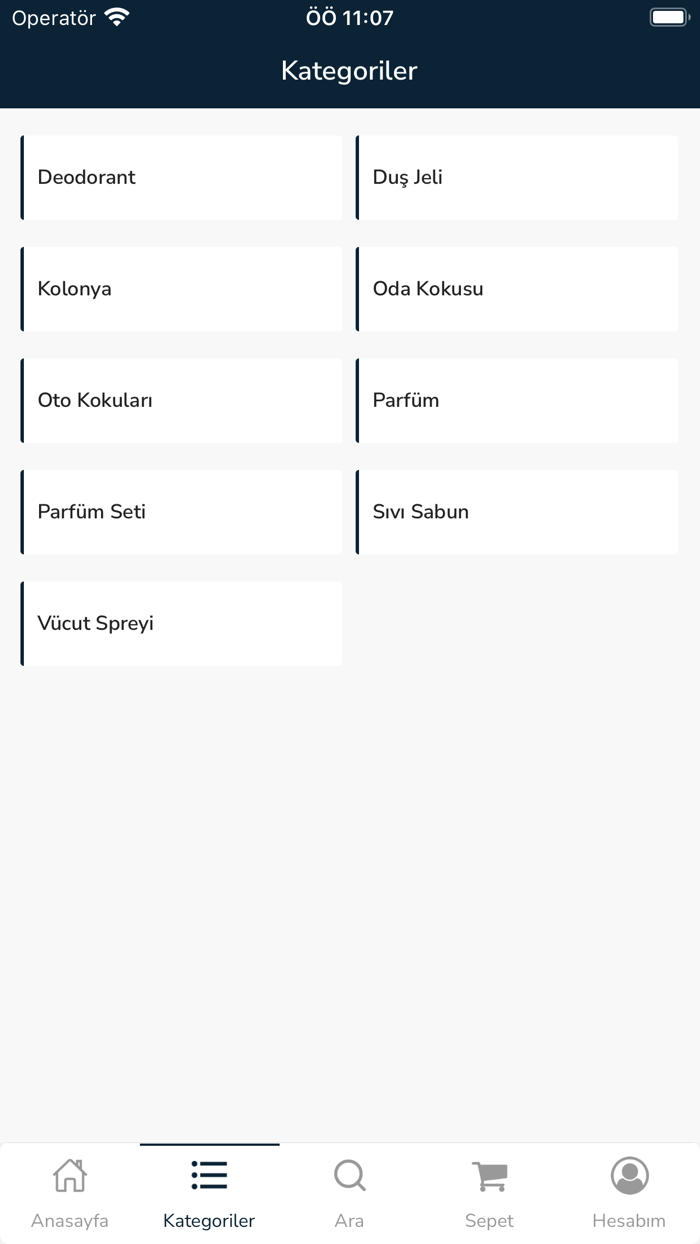Viewport: 700px width, 1244px height.
Task: Tap the Anasayfa home icon
Action: pyautogui.click(x=70, y=1175)
